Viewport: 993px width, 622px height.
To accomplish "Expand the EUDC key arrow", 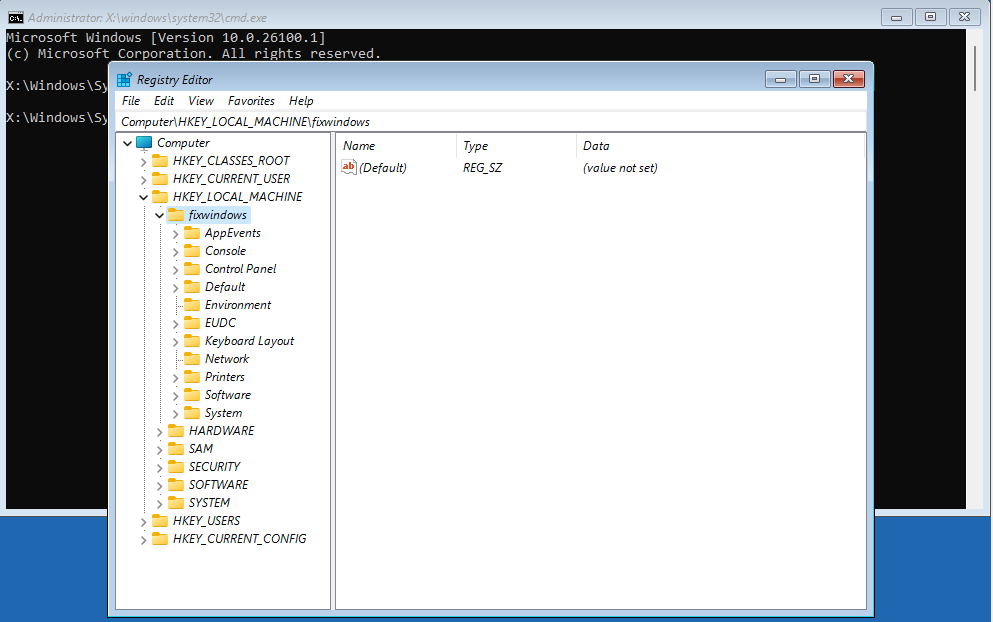I will click(x=175, y=324).
